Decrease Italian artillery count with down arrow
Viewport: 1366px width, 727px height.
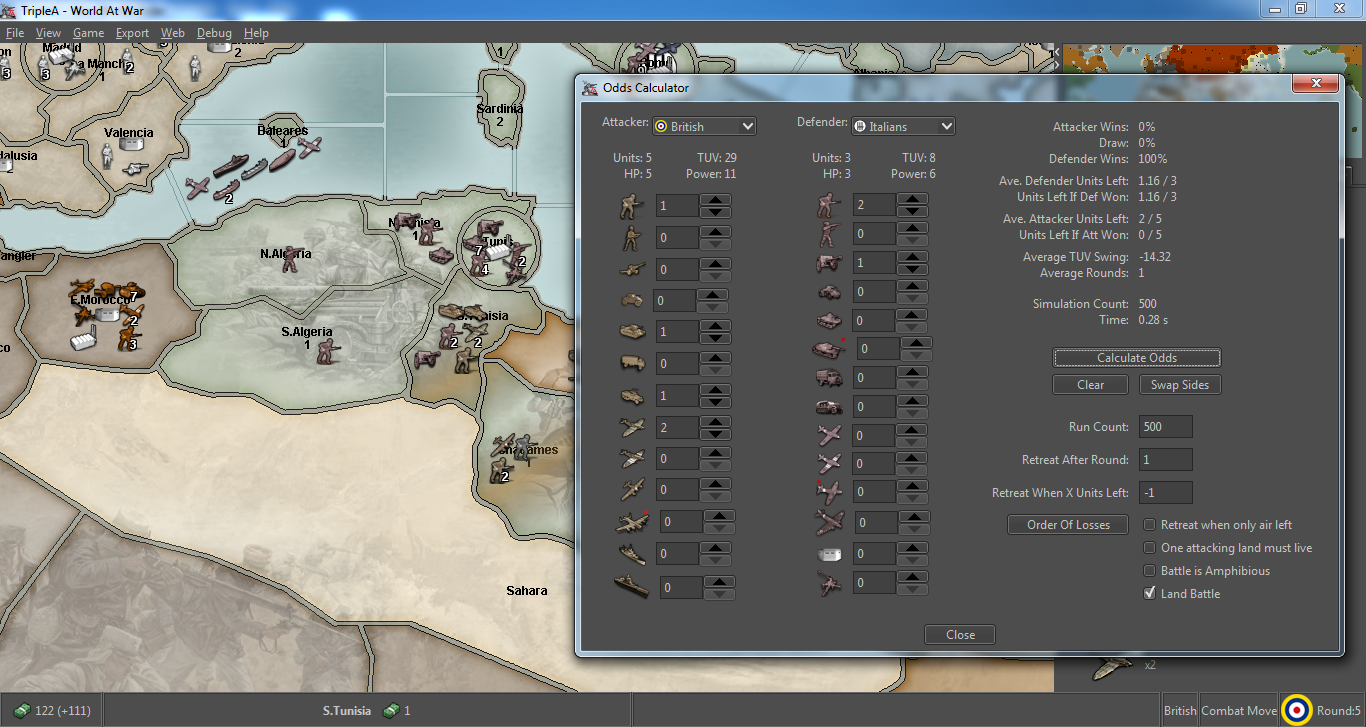pyautogui.click(x=912, y=269)
